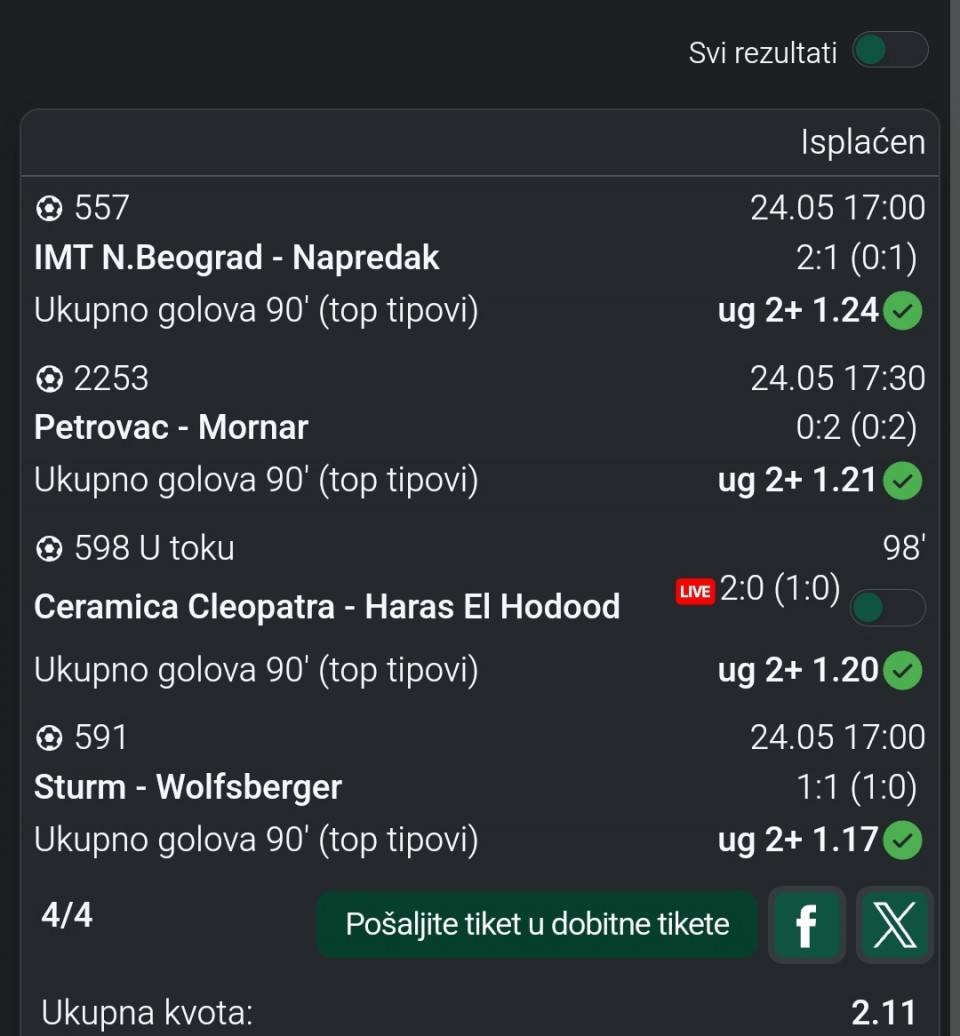Click green checkmark next to 1.21
The height and width of the screenshot is (1036, 960).
click(903, 480)
